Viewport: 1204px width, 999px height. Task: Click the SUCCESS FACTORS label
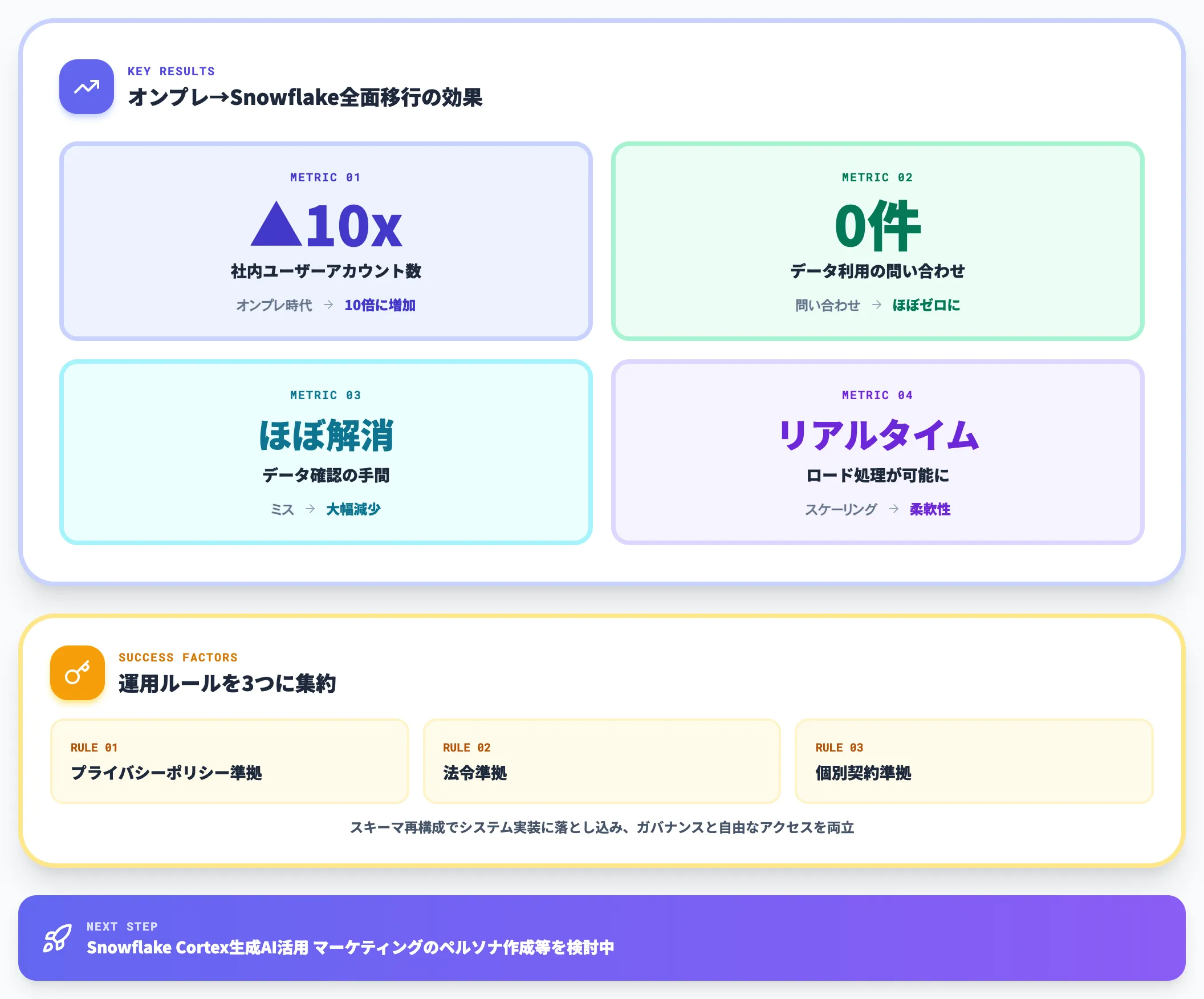[178, 657]
